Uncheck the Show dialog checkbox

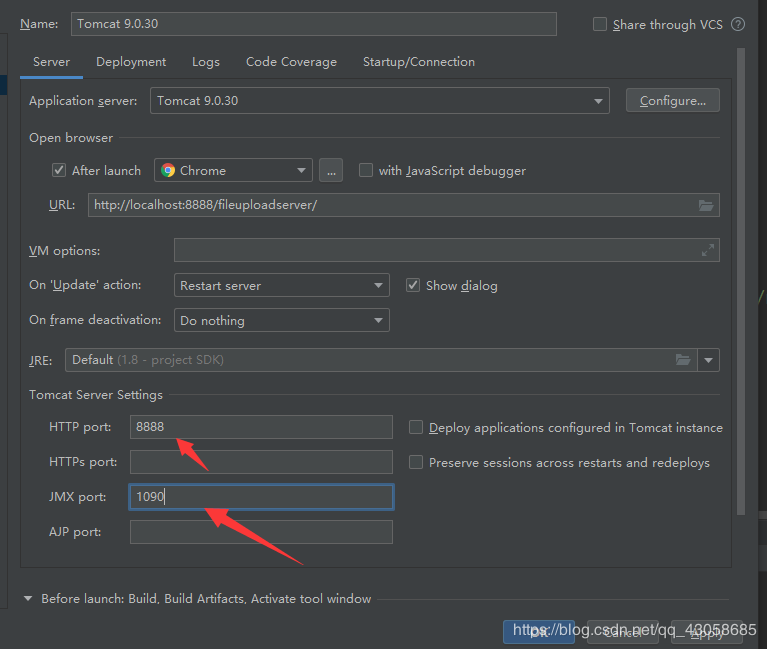click(413, 285)
